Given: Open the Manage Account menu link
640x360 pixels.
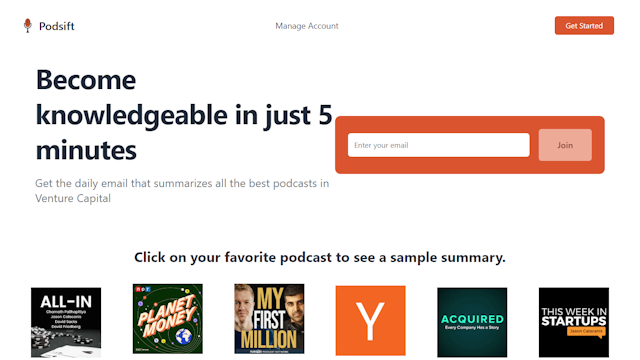Looking at the screenshot, I should pyautogui.click(x=307, y=26).
